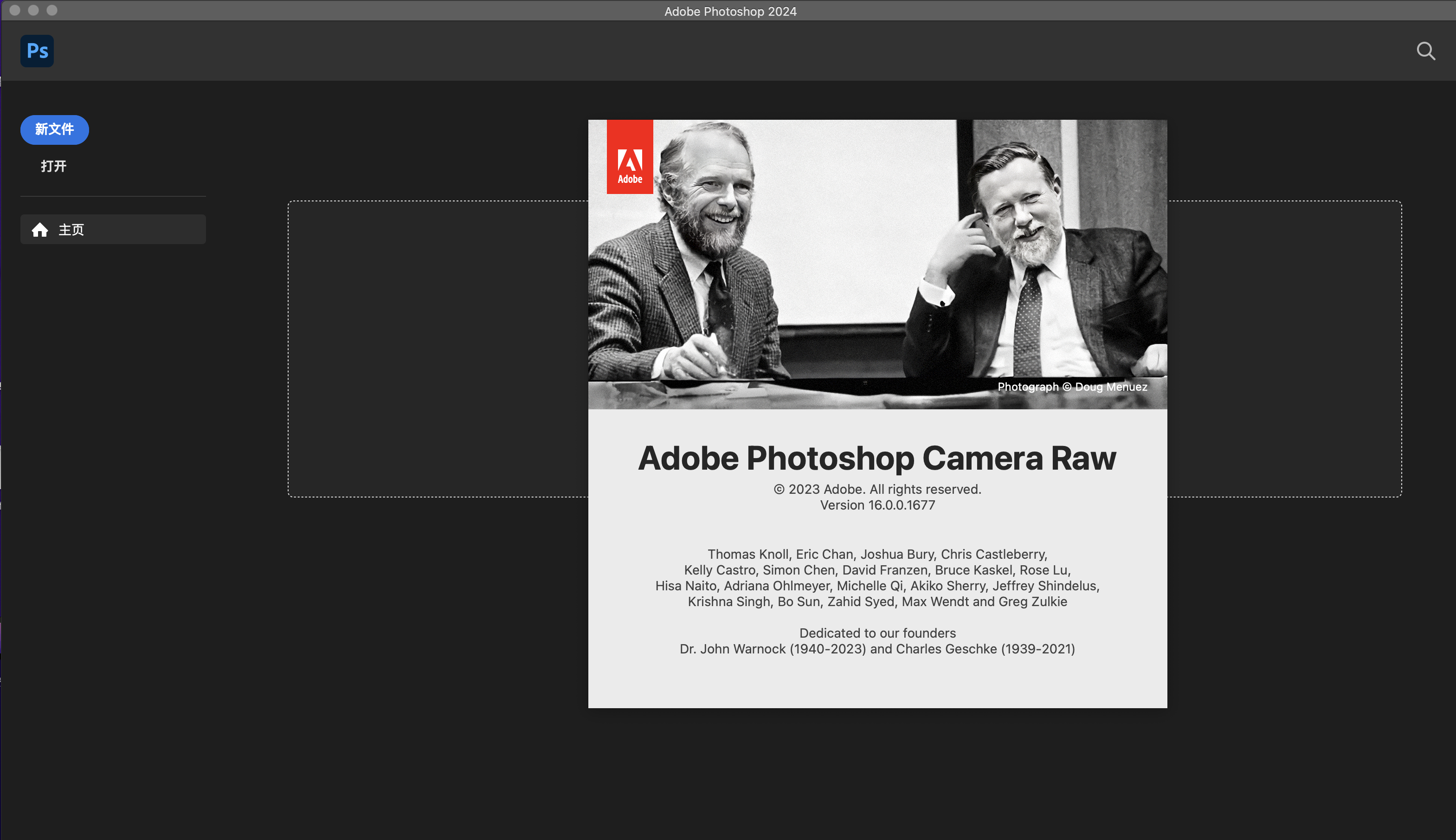Click the founders photograph in splash
This screenshot has height=840, width=1456.
pos(877,264)
